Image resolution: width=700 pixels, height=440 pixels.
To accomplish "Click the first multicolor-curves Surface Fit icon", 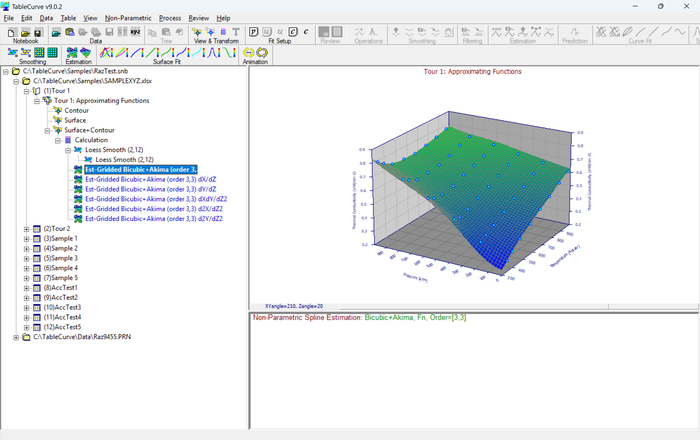I will click(x=106, y=53).
